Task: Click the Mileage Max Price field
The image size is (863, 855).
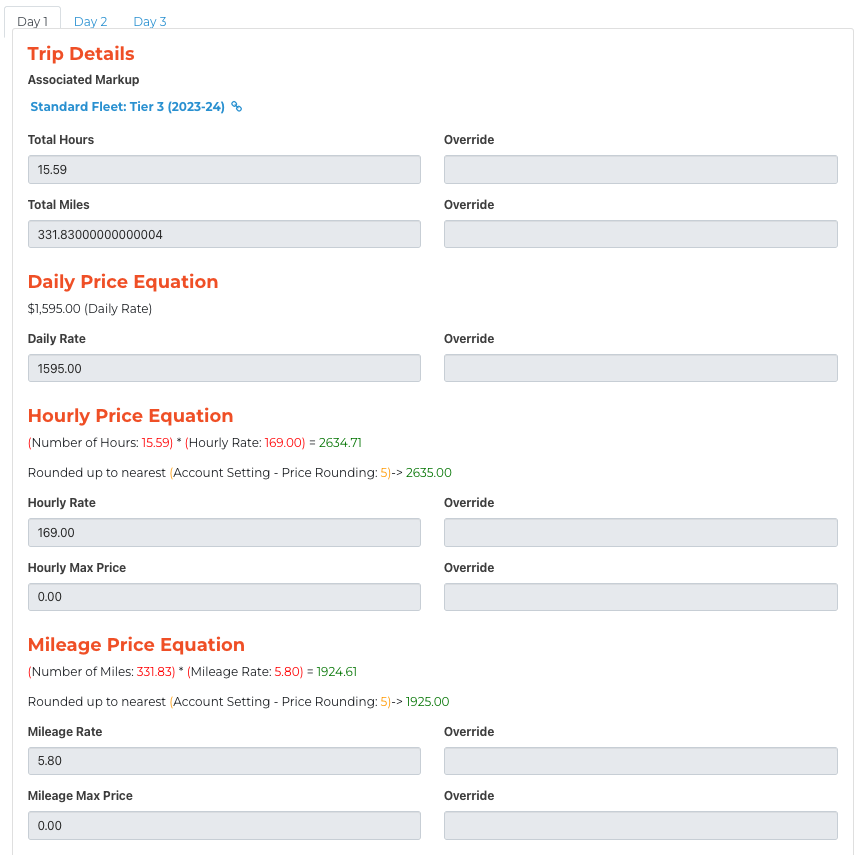Action: tap(224, 825)
